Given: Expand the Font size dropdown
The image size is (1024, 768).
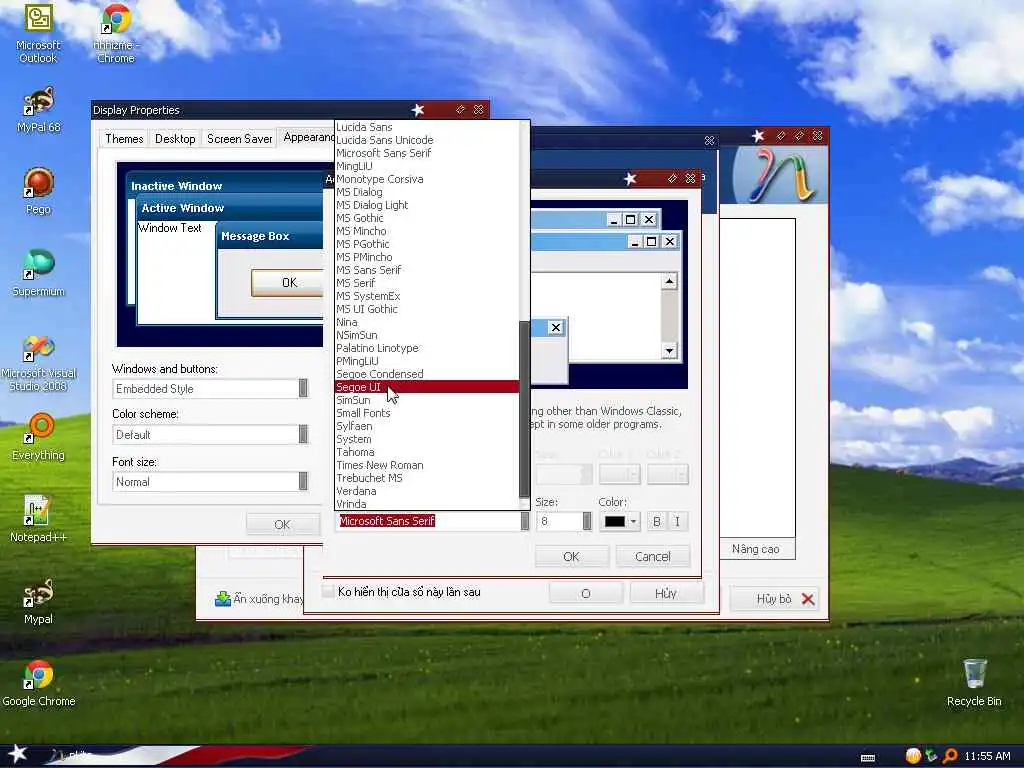Looking at the screenshot, I should [x=303, y=481].
